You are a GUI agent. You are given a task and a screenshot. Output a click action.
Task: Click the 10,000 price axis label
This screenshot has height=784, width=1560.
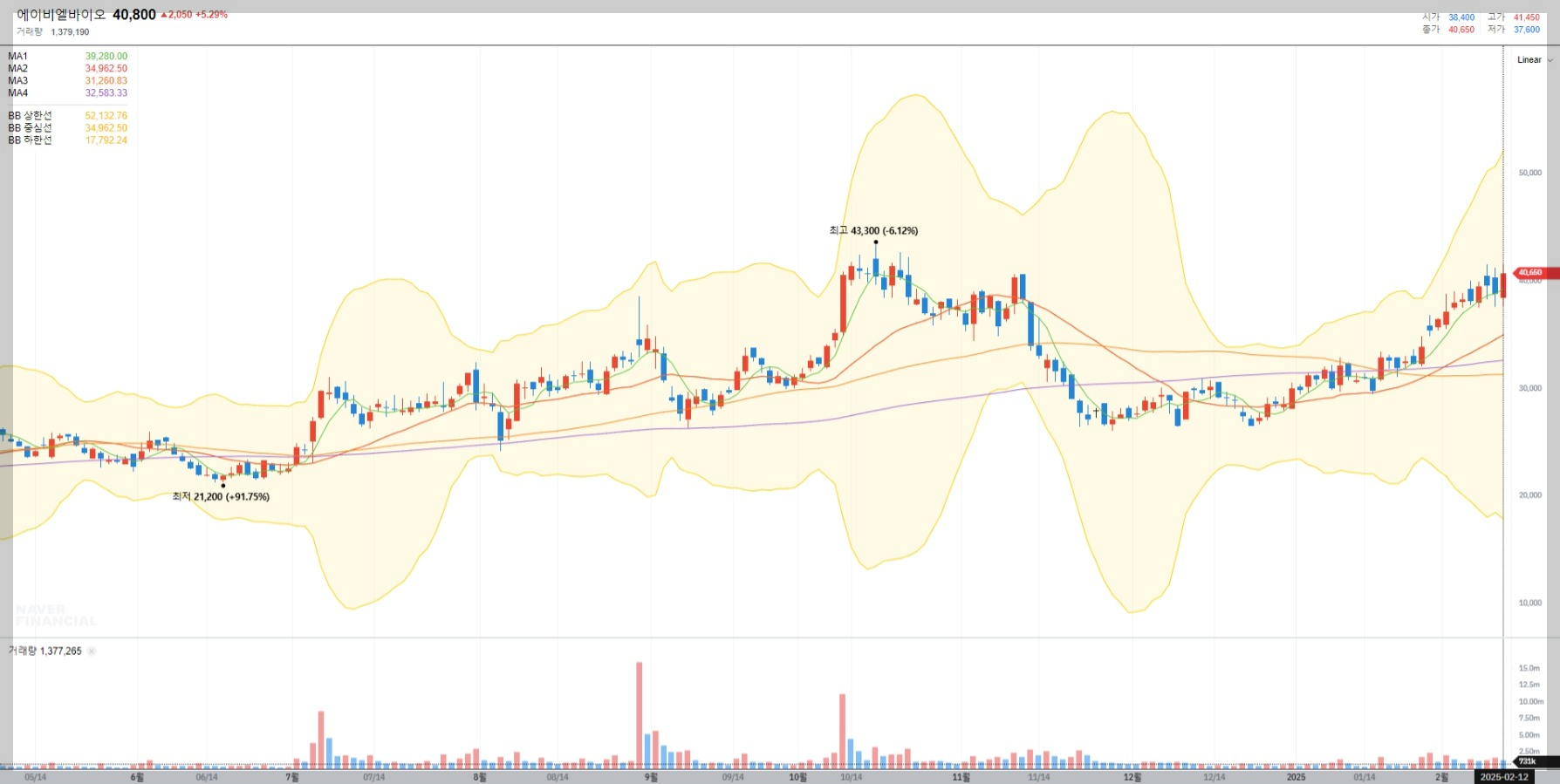(x=1530, y=603)
